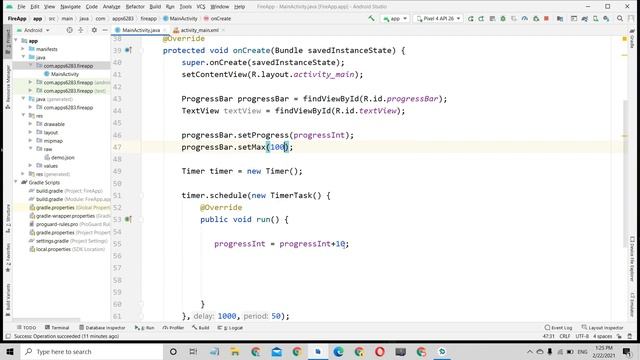The width and height of the screenshot is (640, 360).
Task: Click the override gutter icon at line 53
Action: [x=128, y=220]
